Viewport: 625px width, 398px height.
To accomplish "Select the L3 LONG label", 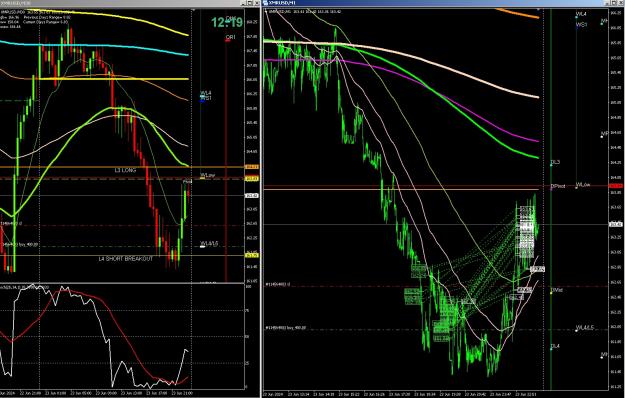I will tap(125, 171).
